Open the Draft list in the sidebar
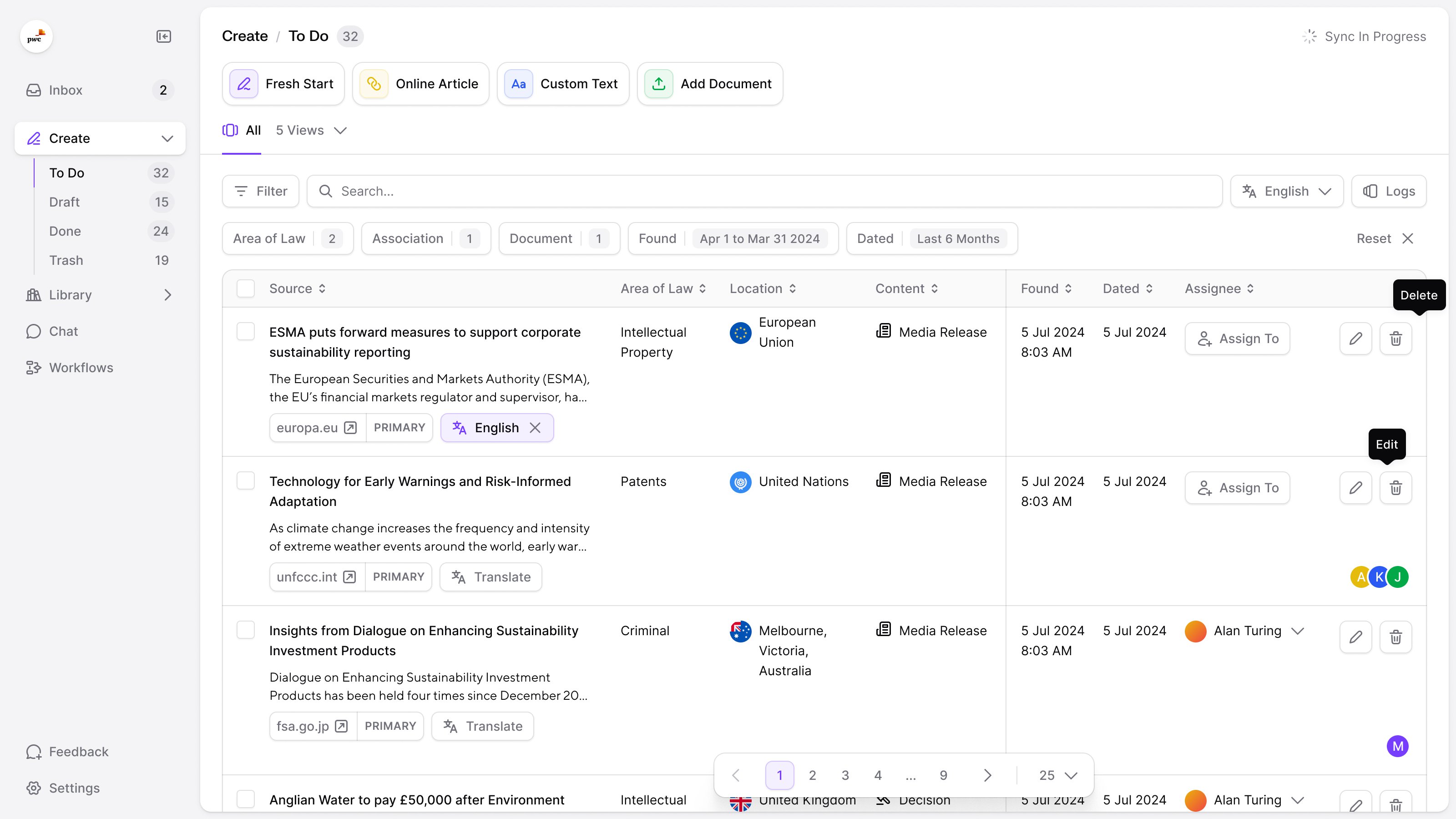This screenshot has height=819, width=1456. click(65, 202)
